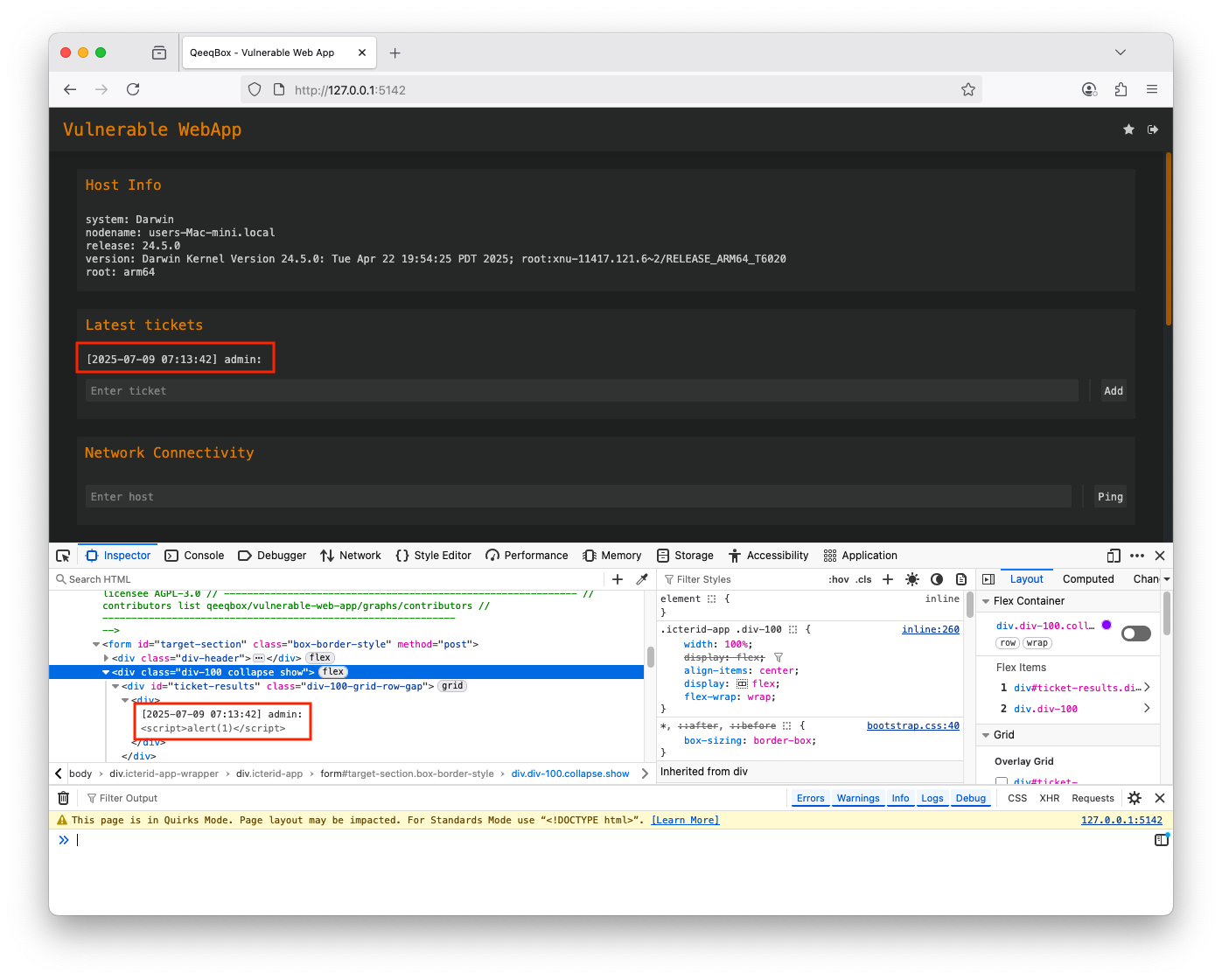Click the element picker icon in devtools
Viewport: 1222px width, 980px height.
63,556
